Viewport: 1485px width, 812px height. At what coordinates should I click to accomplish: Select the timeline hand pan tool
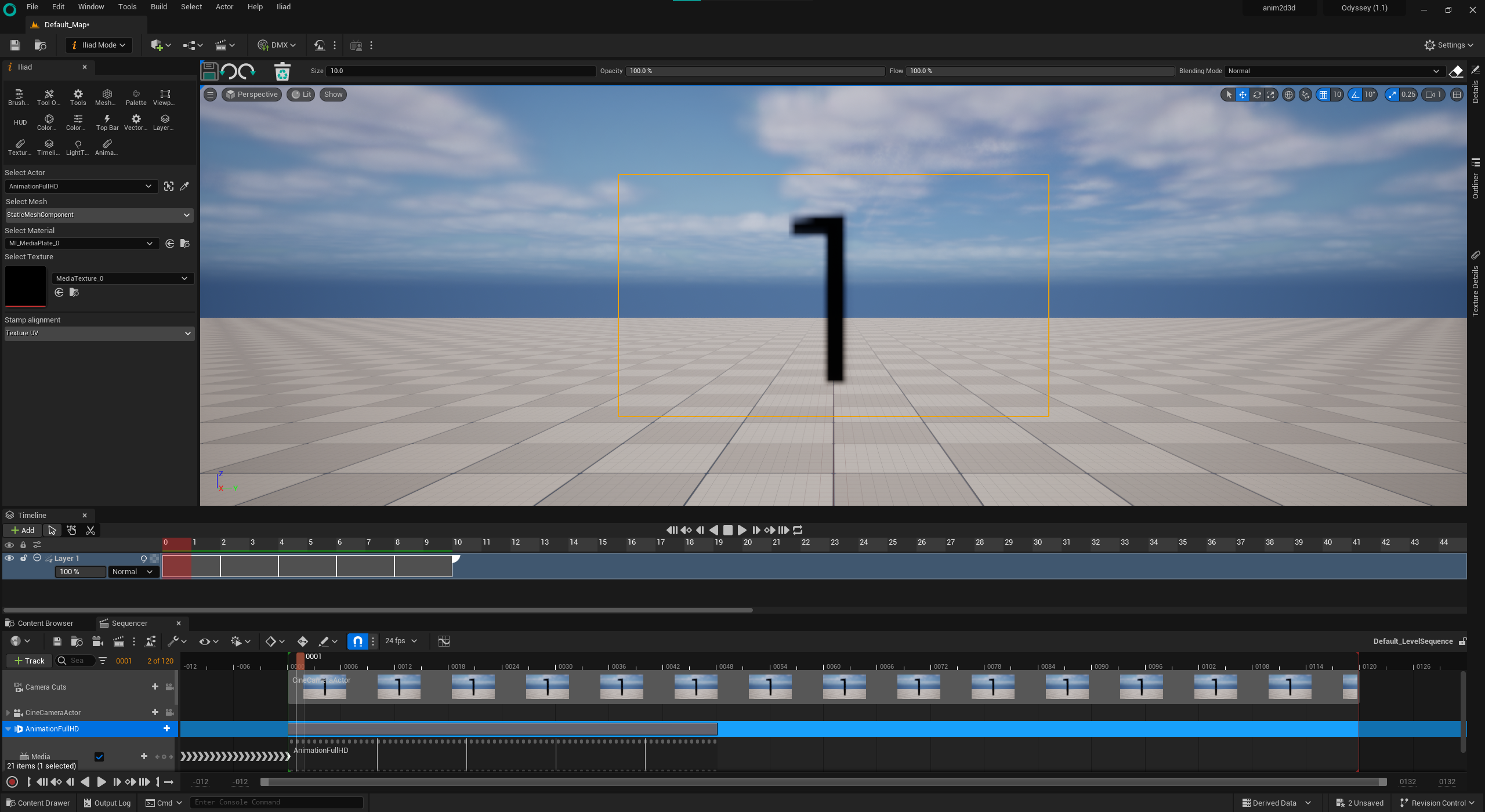[71, 530]
